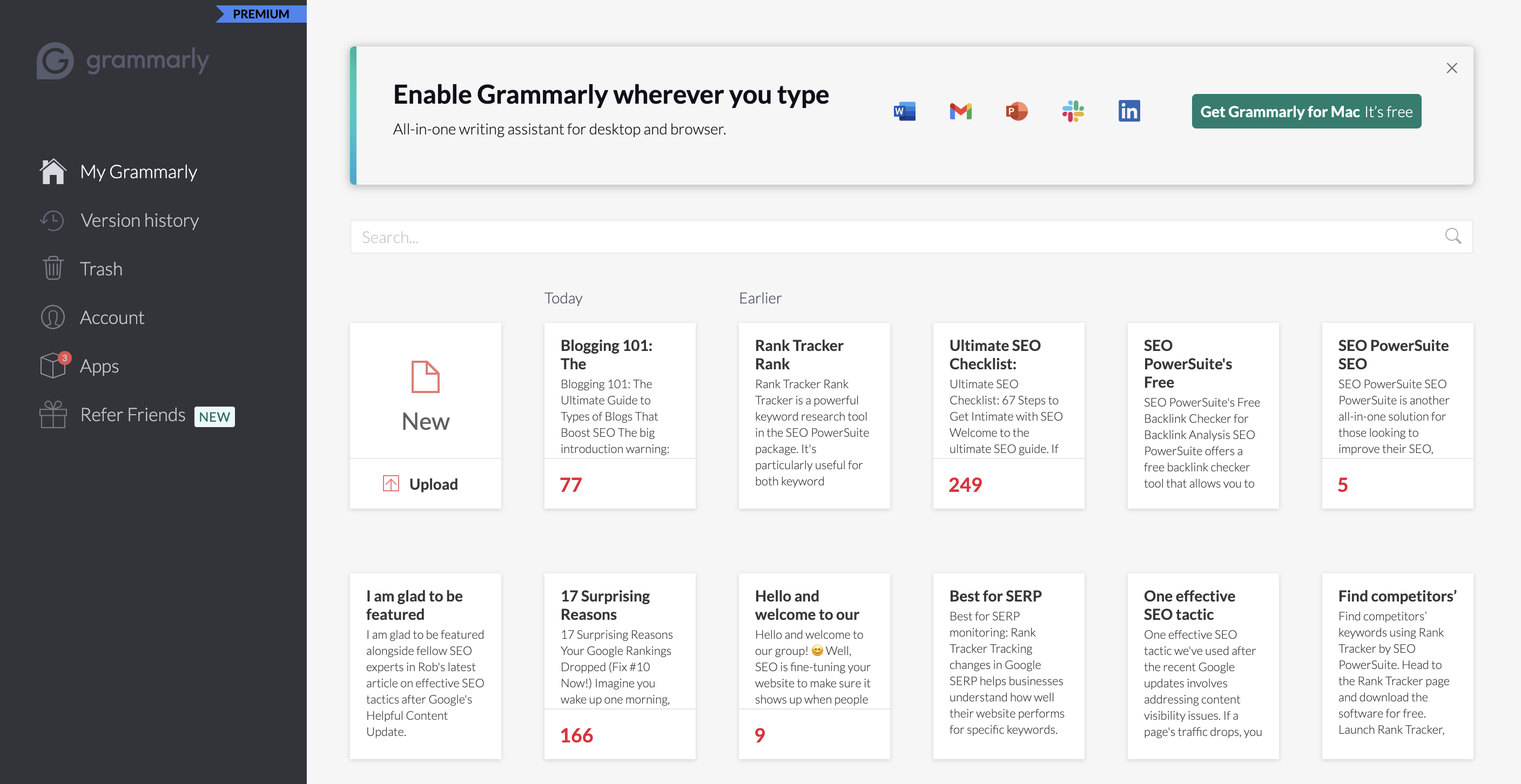This screenshot has width=1521, height=784.
Task: Click the Version history clock icon
Action: [52, 220]
